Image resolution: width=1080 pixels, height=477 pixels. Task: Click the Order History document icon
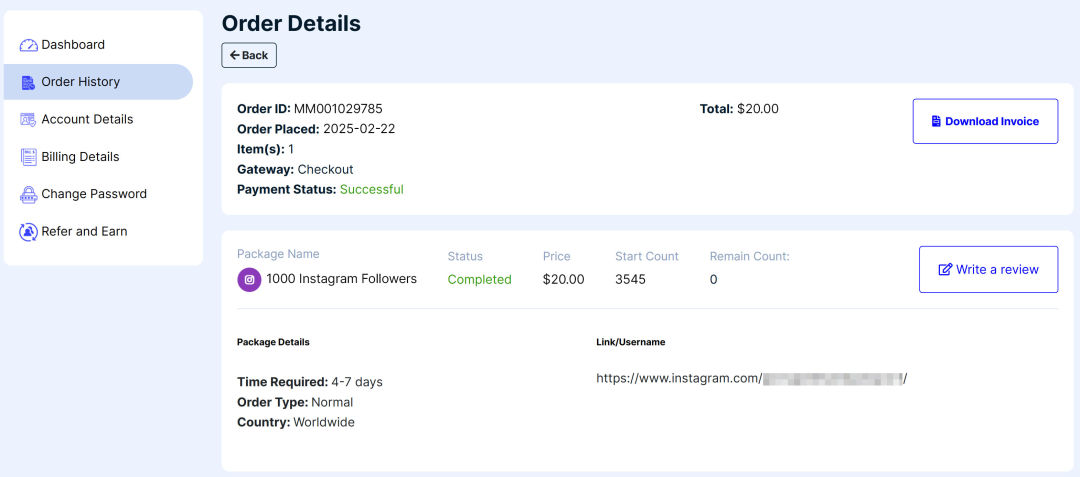(x=28, y=82)
